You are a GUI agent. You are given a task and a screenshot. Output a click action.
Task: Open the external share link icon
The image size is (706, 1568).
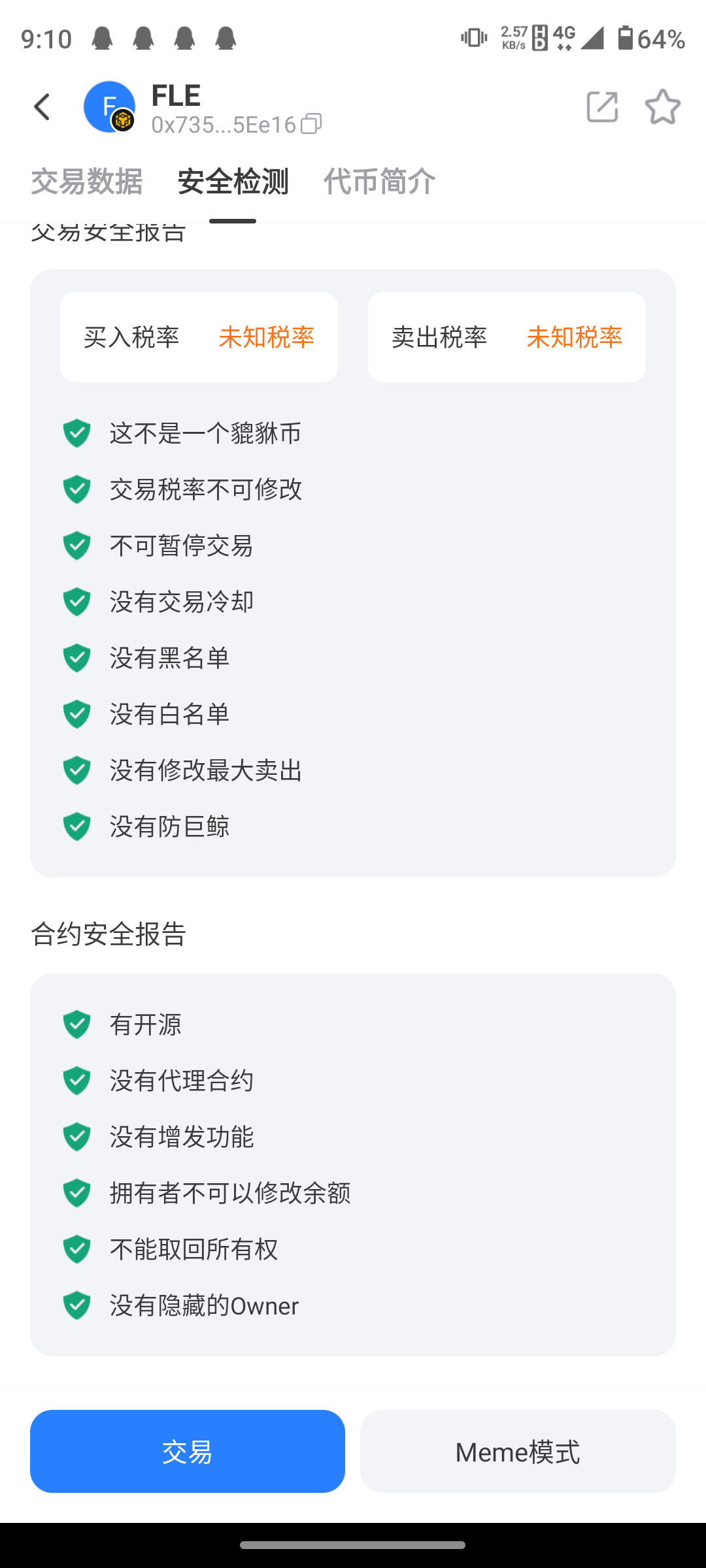click(602, 106)
